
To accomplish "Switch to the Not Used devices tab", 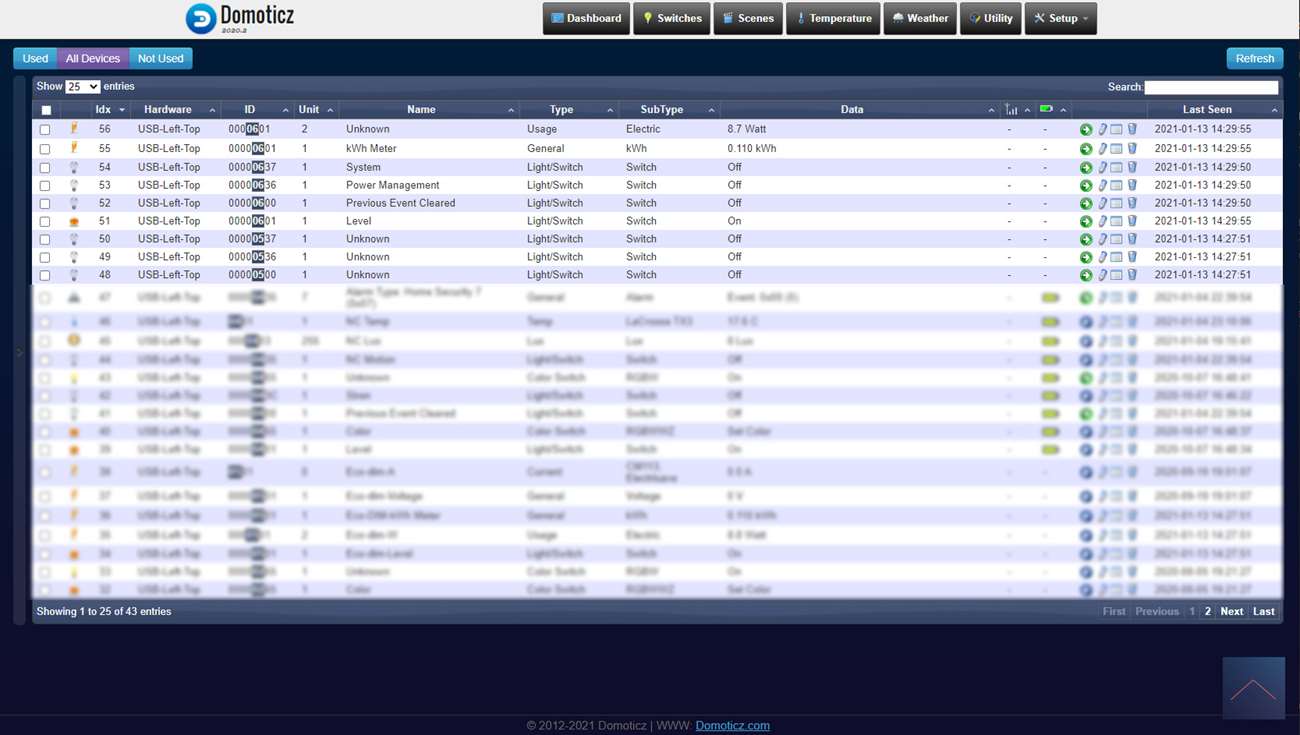I will [x=160, y=58].
